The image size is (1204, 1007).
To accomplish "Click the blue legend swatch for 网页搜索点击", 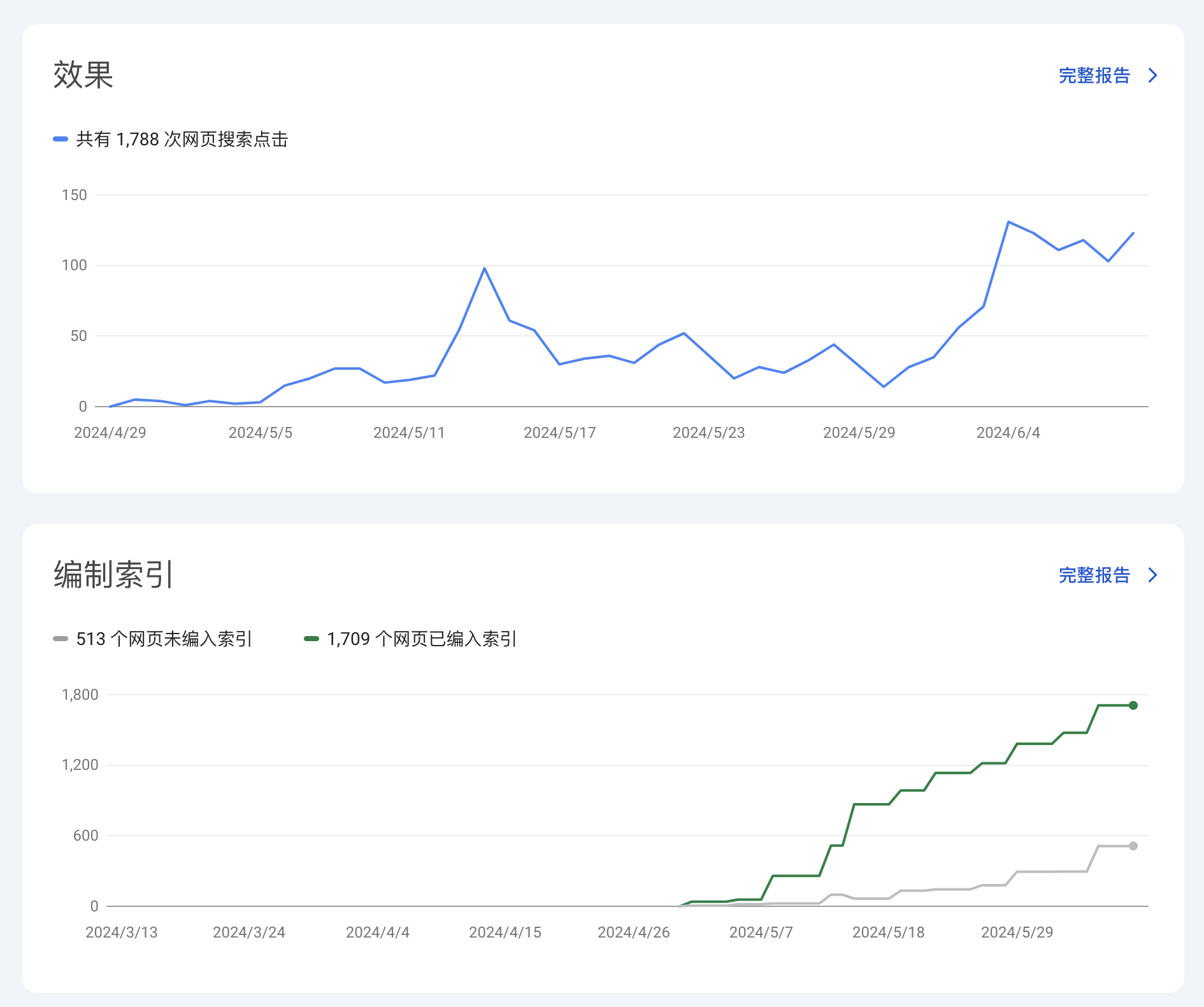I will tap(61, 139).
